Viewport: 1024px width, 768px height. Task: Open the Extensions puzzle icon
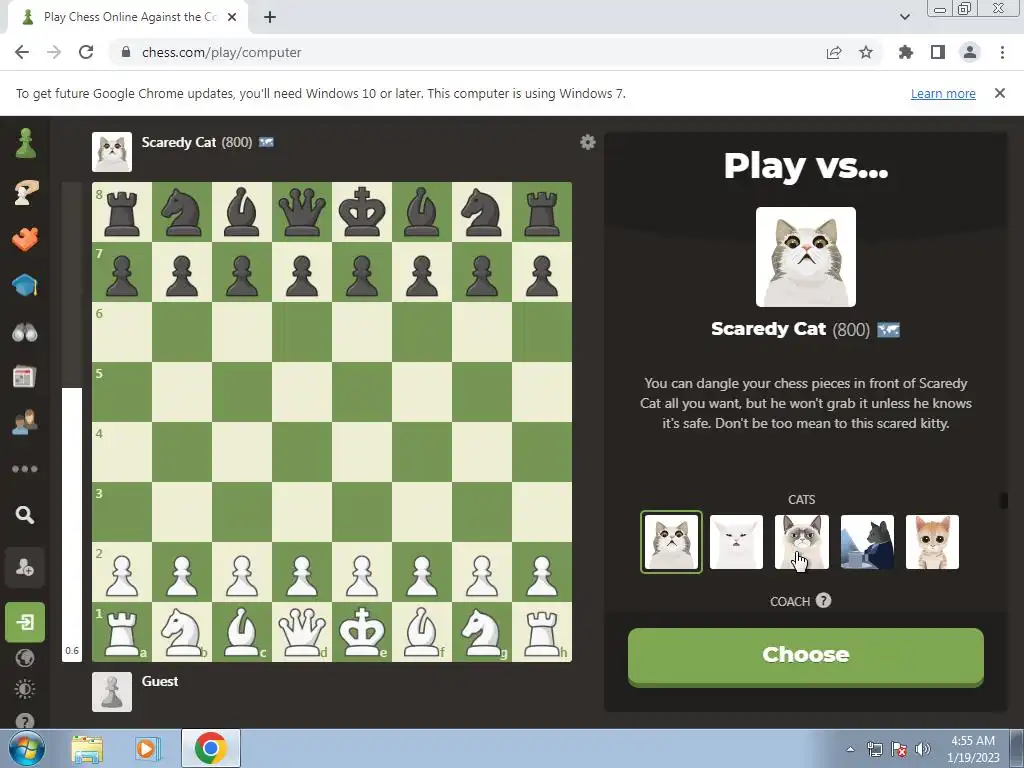click(x=906, y=52)
